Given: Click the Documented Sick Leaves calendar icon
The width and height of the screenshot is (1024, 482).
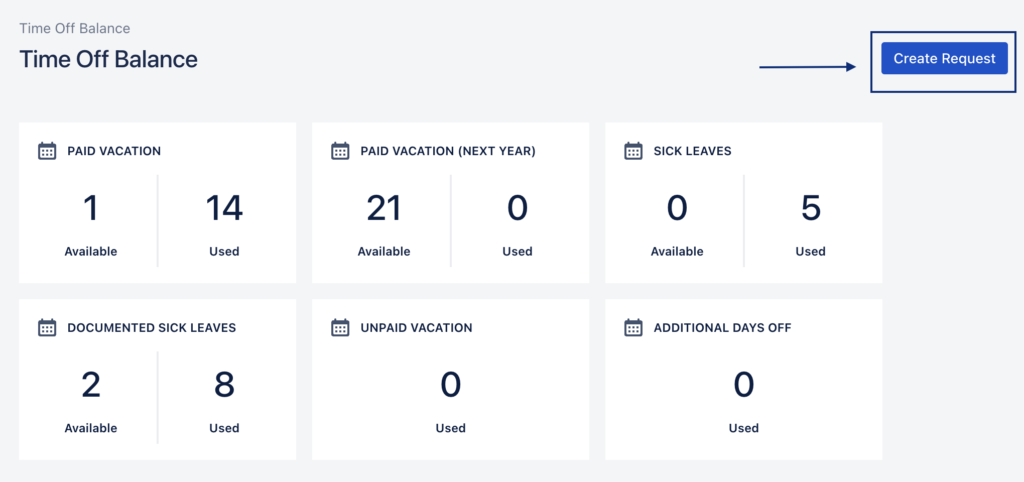Looking at the screenshot, I should 47,328.
